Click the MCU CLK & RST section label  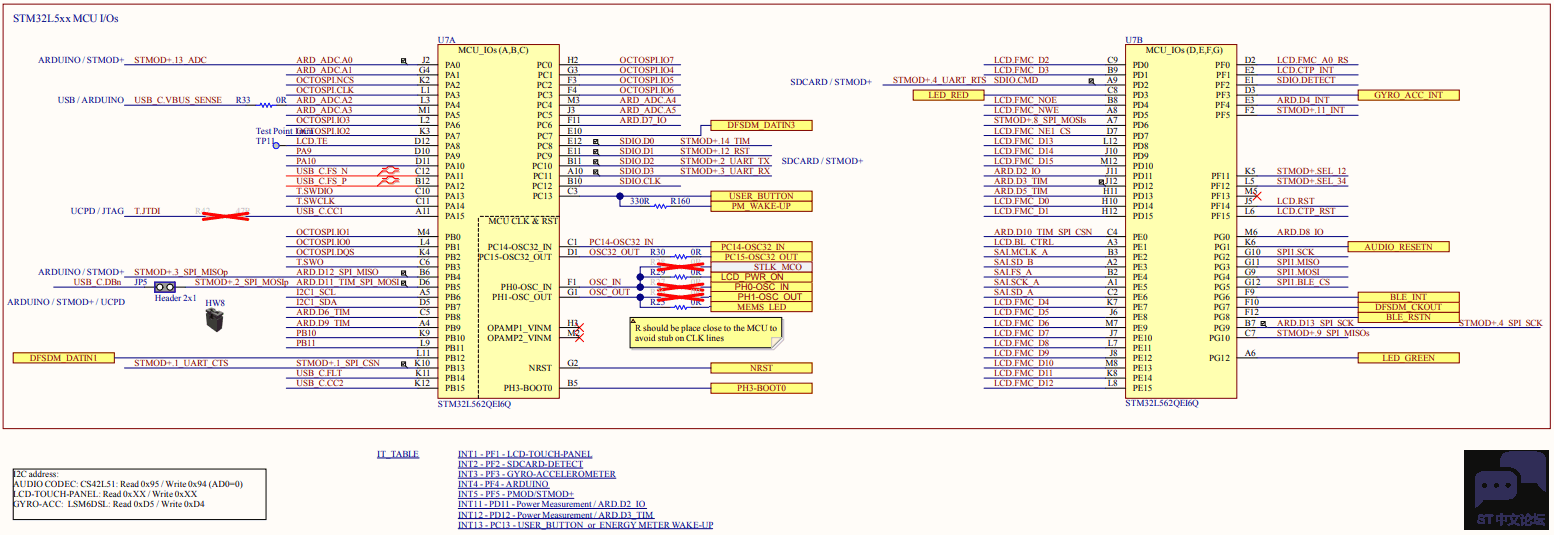(x=524, y=219)
